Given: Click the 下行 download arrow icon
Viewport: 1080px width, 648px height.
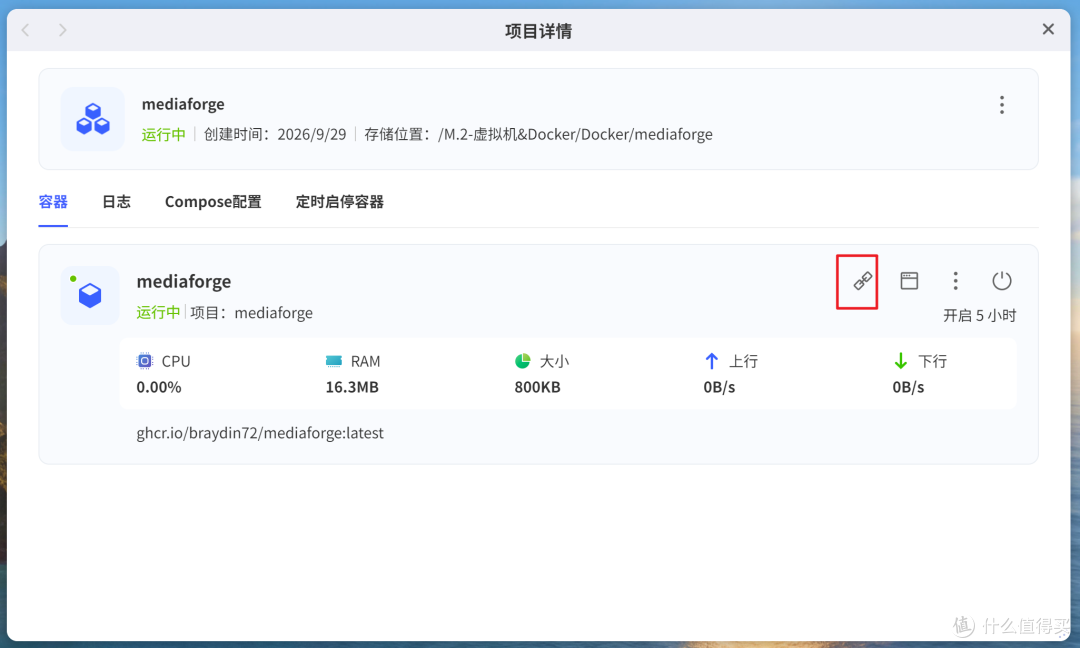Looking at the screenshot, I should 900,361.
